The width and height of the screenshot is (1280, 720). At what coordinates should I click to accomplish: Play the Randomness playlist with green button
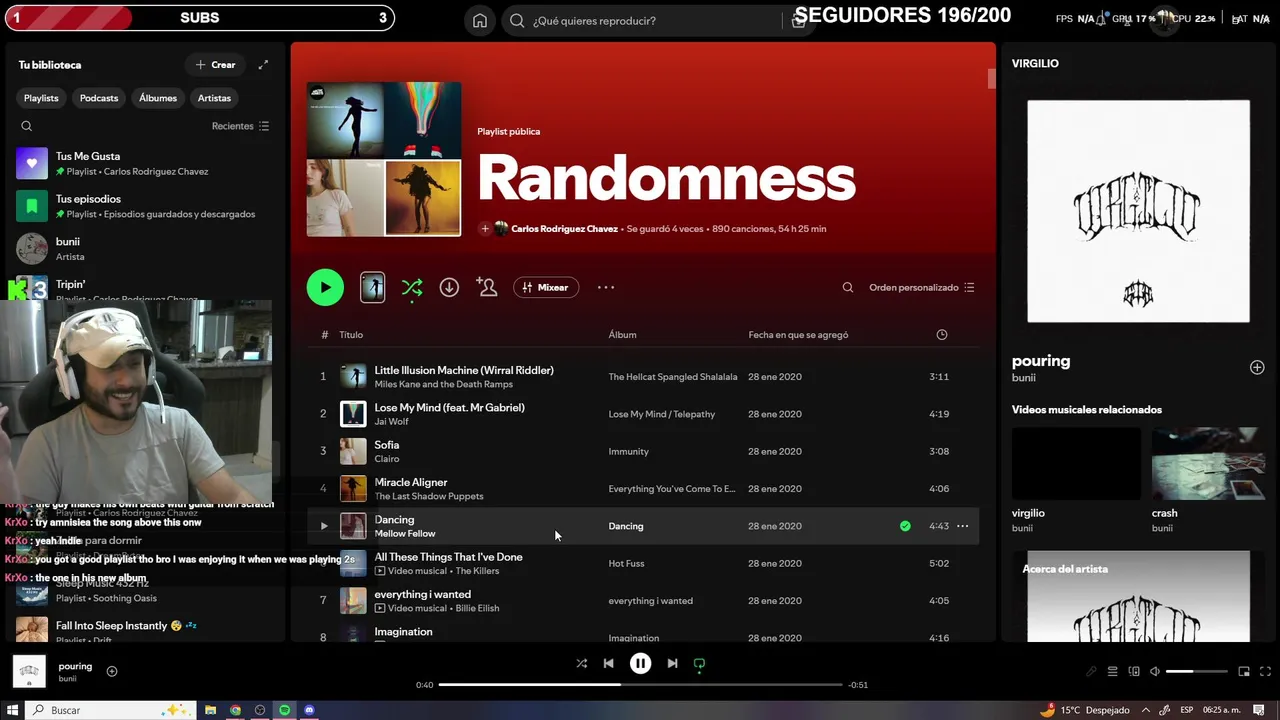(x=325, y=287)
